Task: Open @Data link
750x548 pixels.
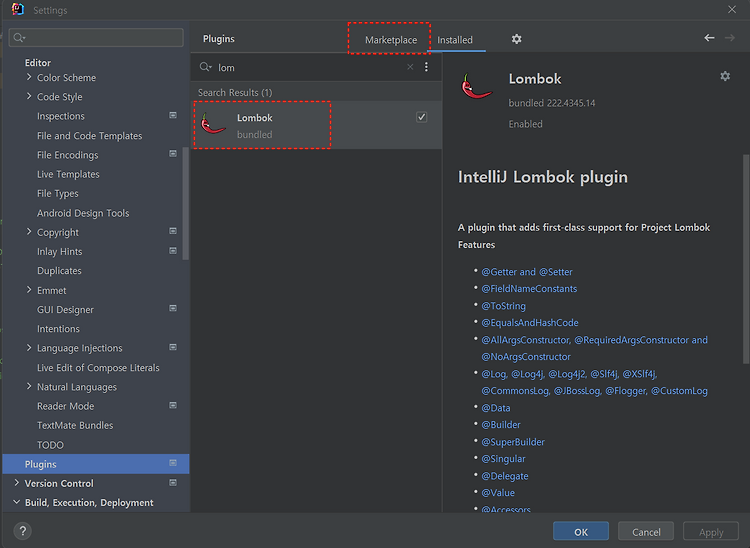Action: click(x=496, y=408)
